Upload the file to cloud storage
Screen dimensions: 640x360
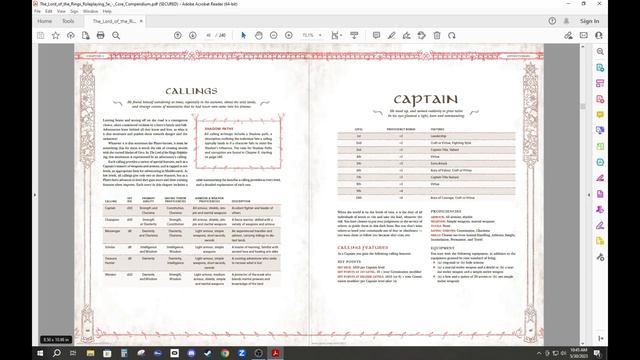coord(71,36)
